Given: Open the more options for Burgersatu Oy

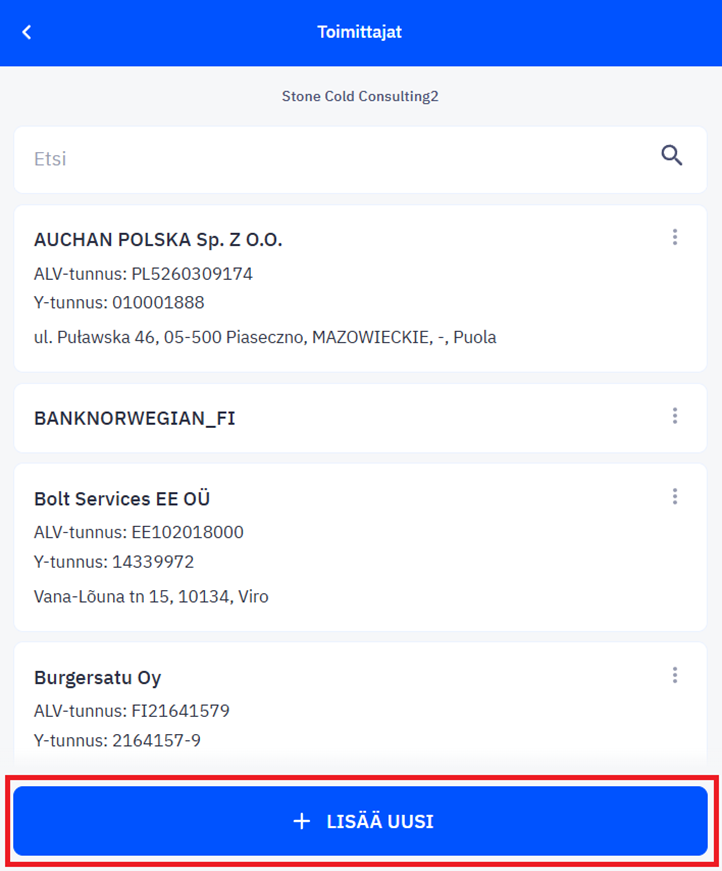Looking at the screenshot, I should click(675, 675).
